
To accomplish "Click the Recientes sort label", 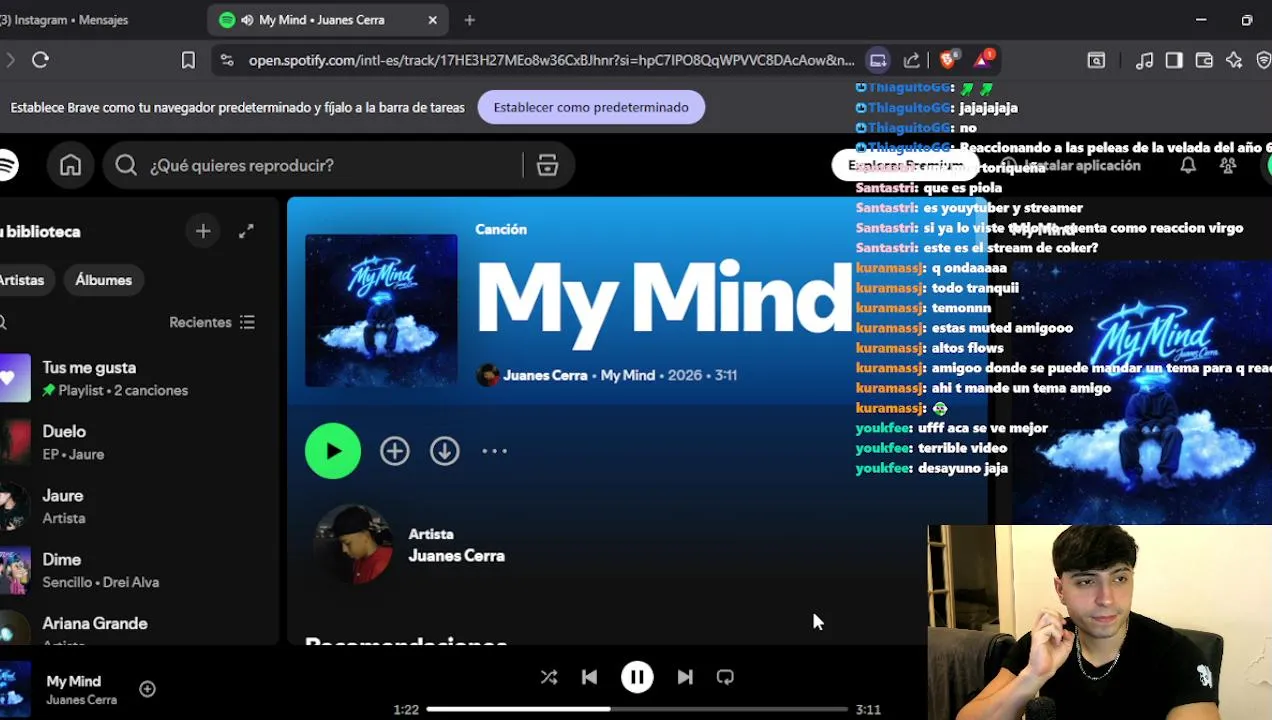I will pyautogui.click(x=200, y=323).
